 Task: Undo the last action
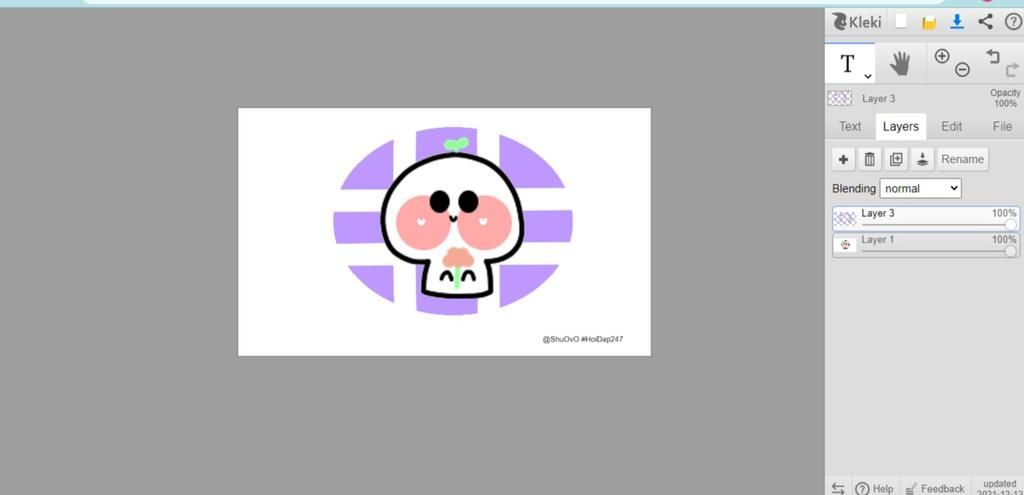pos(993,56)
